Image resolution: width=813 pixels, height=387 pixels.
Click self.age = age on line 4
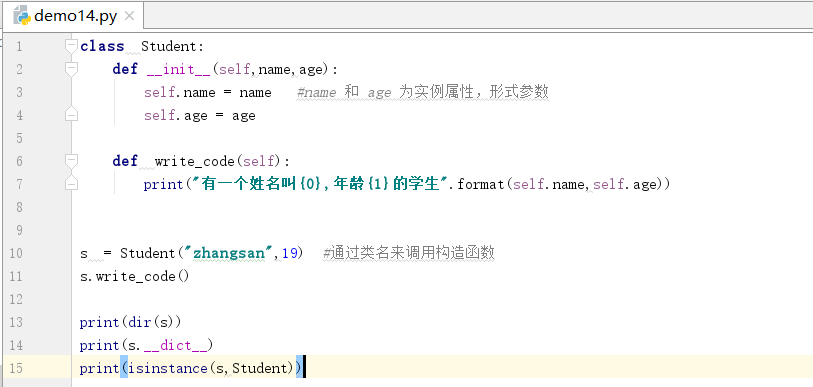pyautogui.click(x=200, y=115)
